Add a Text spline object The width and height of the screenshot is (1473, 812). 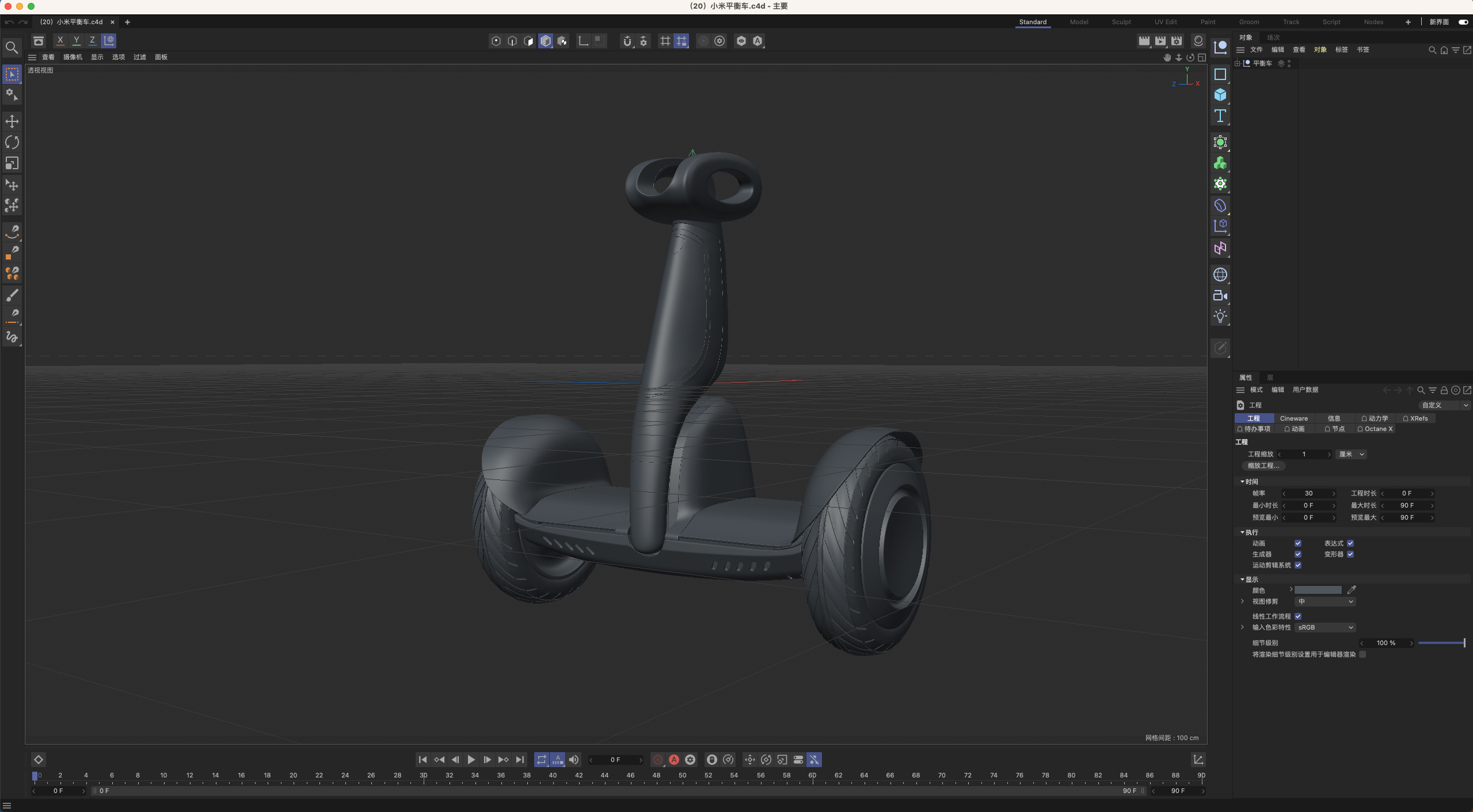1220,116
